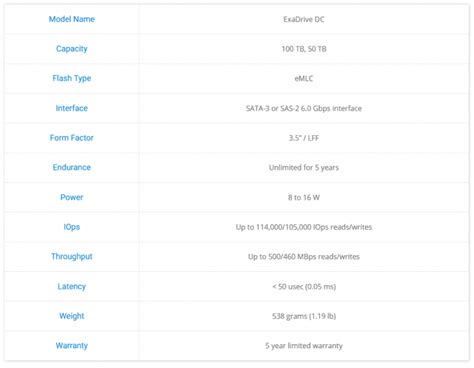The height and width of the screenshot is (368, 474).
Task: Click the Flash Type label
Action: tap(72, 79)
